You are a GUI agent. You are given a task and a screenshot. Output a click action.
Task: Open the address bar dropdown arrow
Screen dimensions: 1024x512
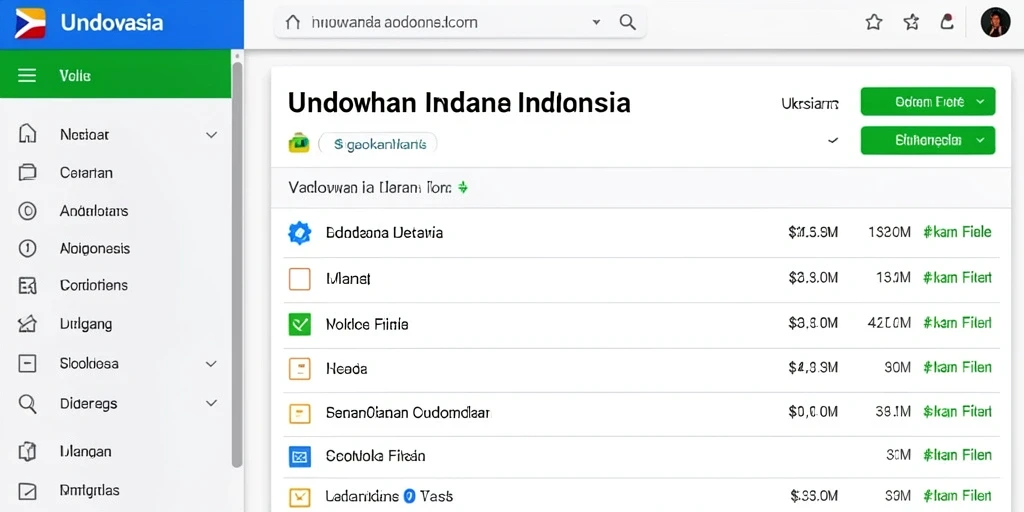point(596,22)
